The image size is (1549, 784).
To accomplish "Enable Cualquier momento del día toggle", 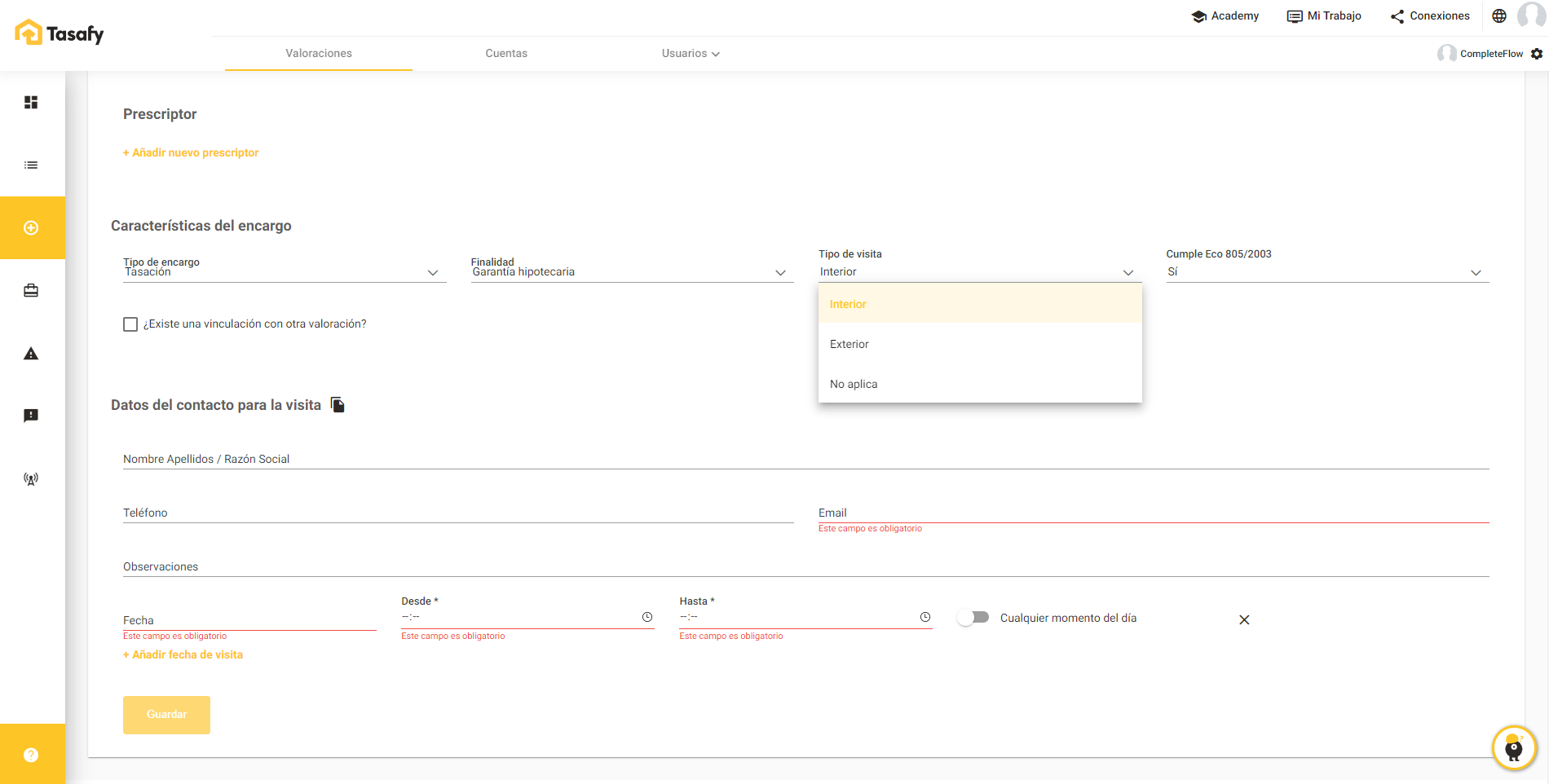I will pyautogui.click(x=973, y=618).
